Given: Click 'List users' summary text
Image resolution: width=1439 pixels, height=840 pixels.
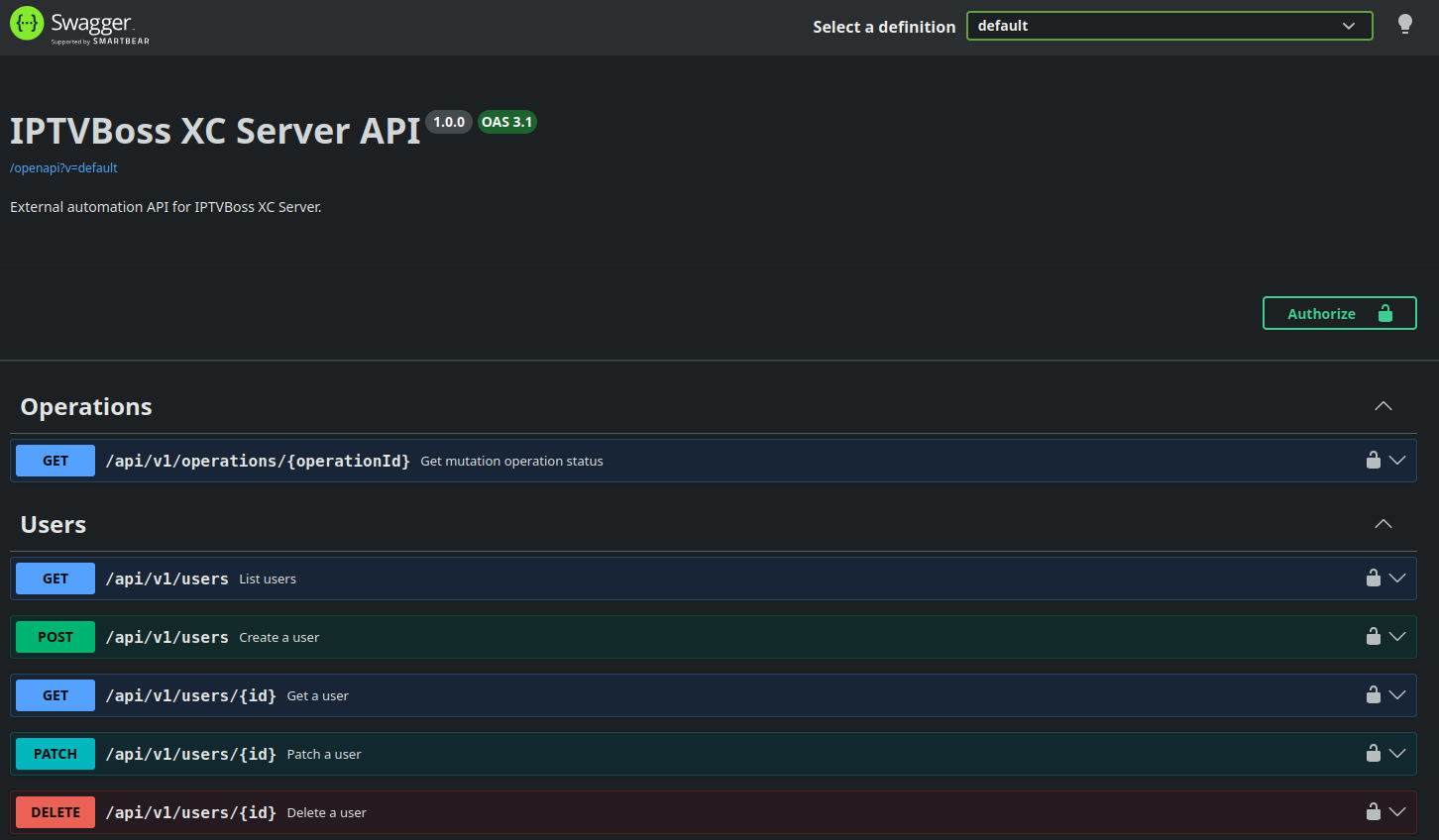Looking at the screenshot, I should tap(268, 579).
